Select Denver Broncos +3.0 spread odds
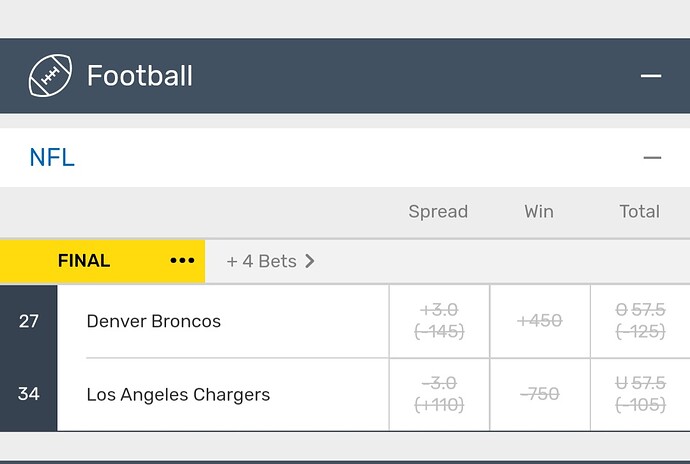 click(x=439, y=321)
